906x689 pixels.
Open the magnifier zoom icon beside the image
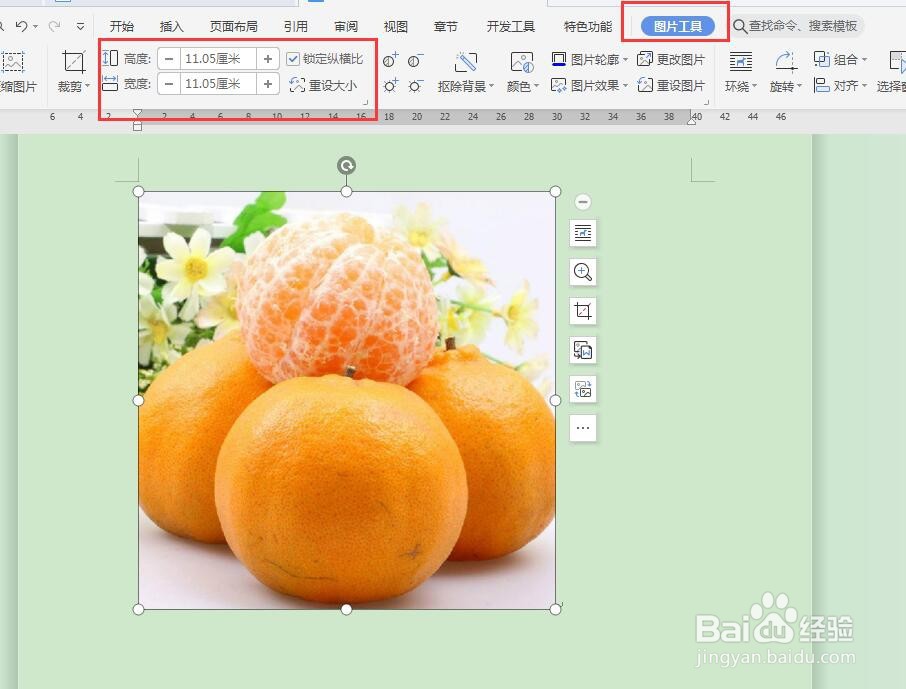click(x=583, y=272)
